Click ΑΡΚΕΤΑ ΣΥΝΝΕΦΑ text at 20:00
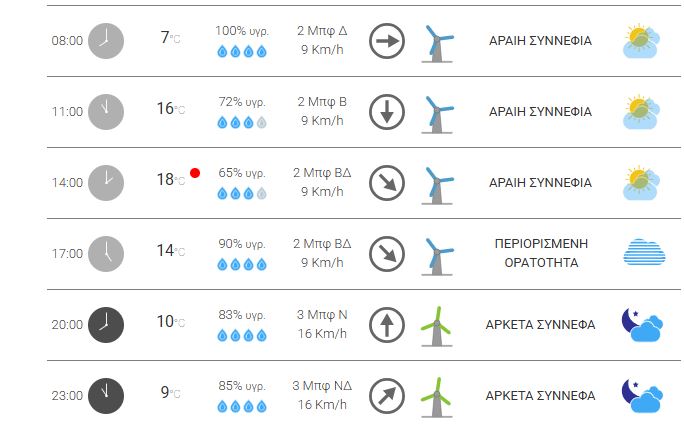 tap(540, 325)
